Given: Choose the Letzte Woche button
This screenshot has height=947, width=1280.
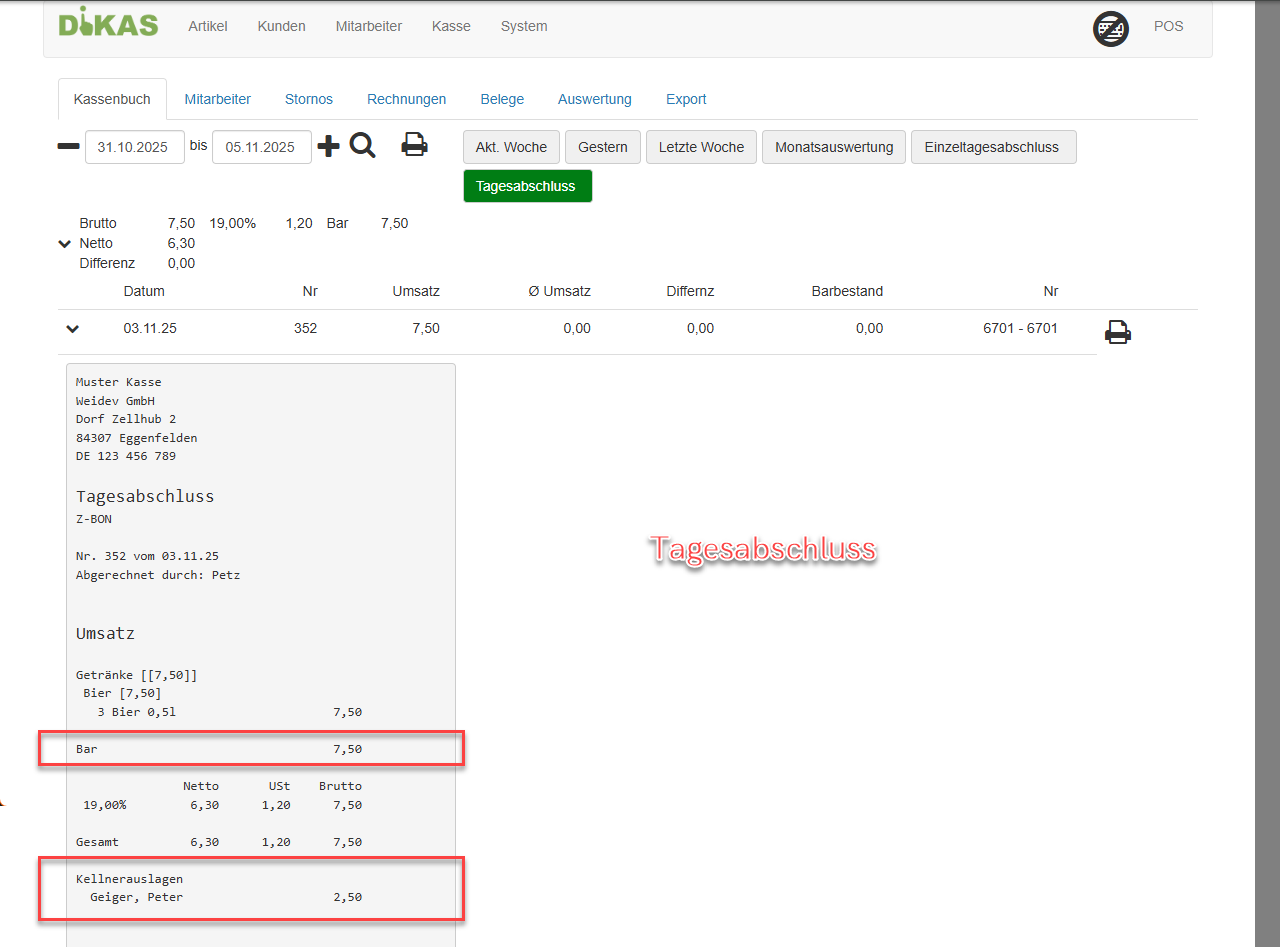Looking at the screenshot, I should tap(701, 147).
